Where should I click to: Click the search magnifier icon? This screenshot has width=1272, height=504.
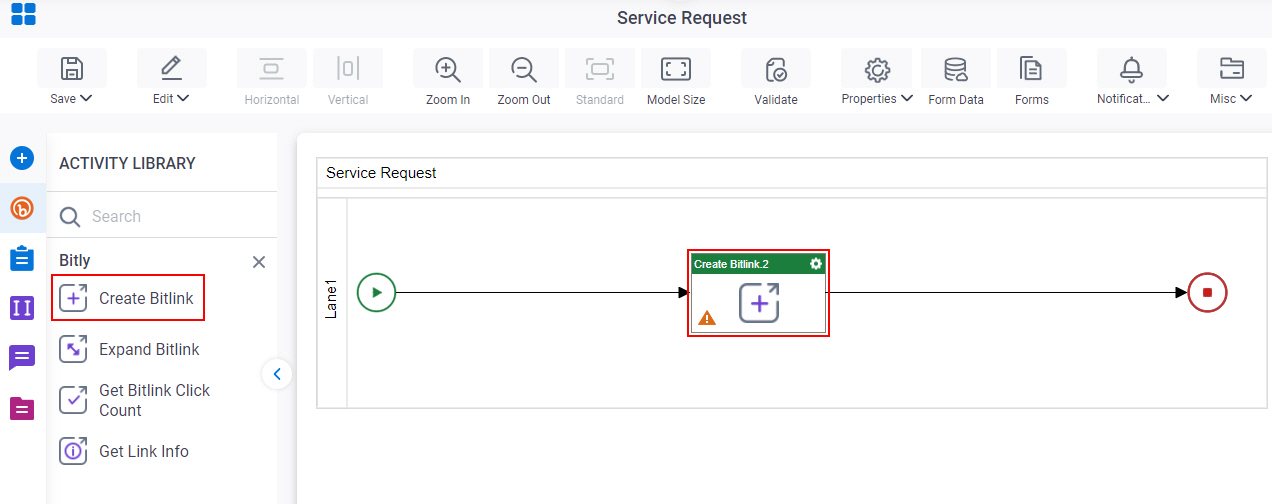point(70,217)
